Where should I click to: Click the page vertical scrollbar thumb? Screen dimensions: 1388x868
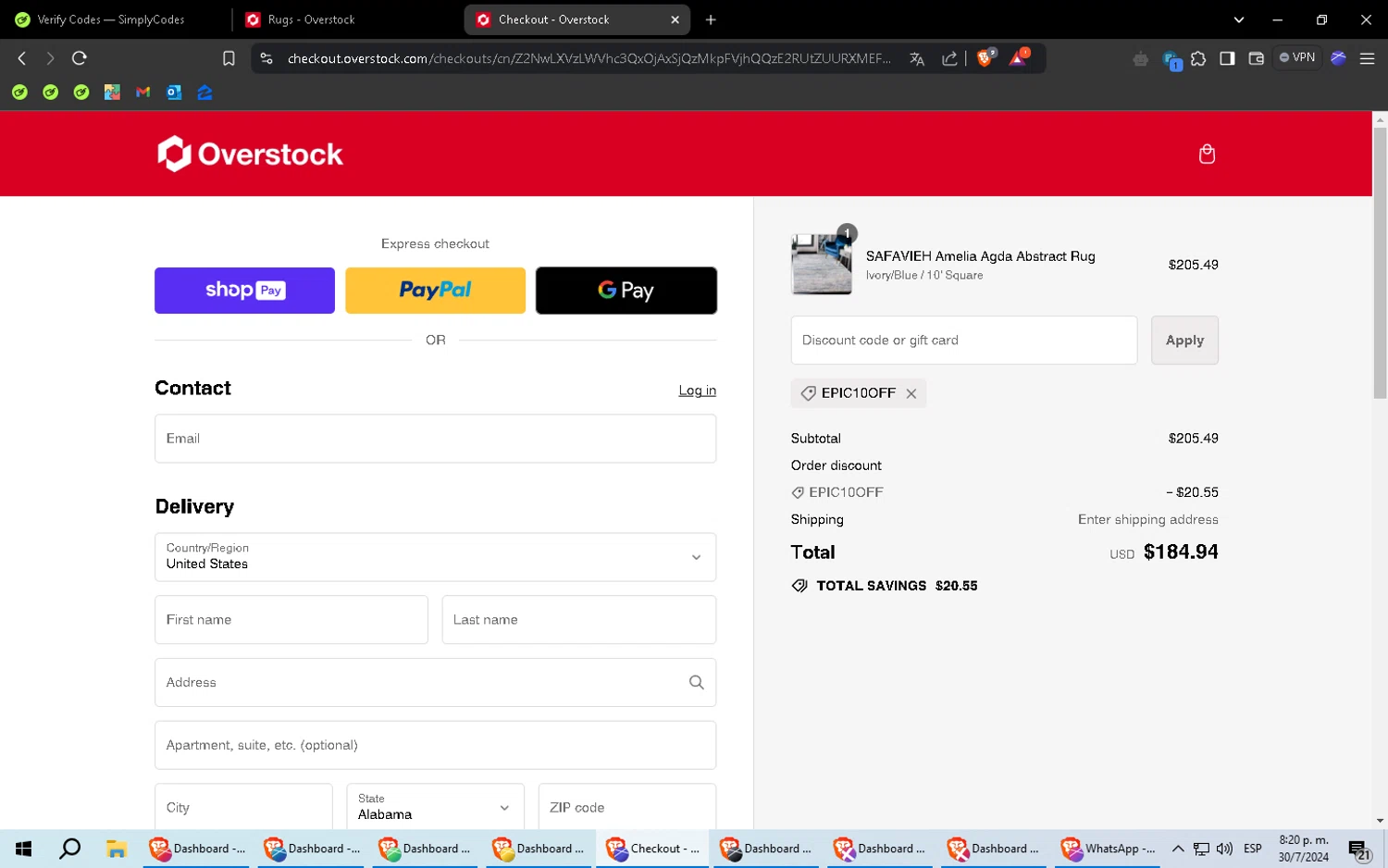tap(1380, 264)
